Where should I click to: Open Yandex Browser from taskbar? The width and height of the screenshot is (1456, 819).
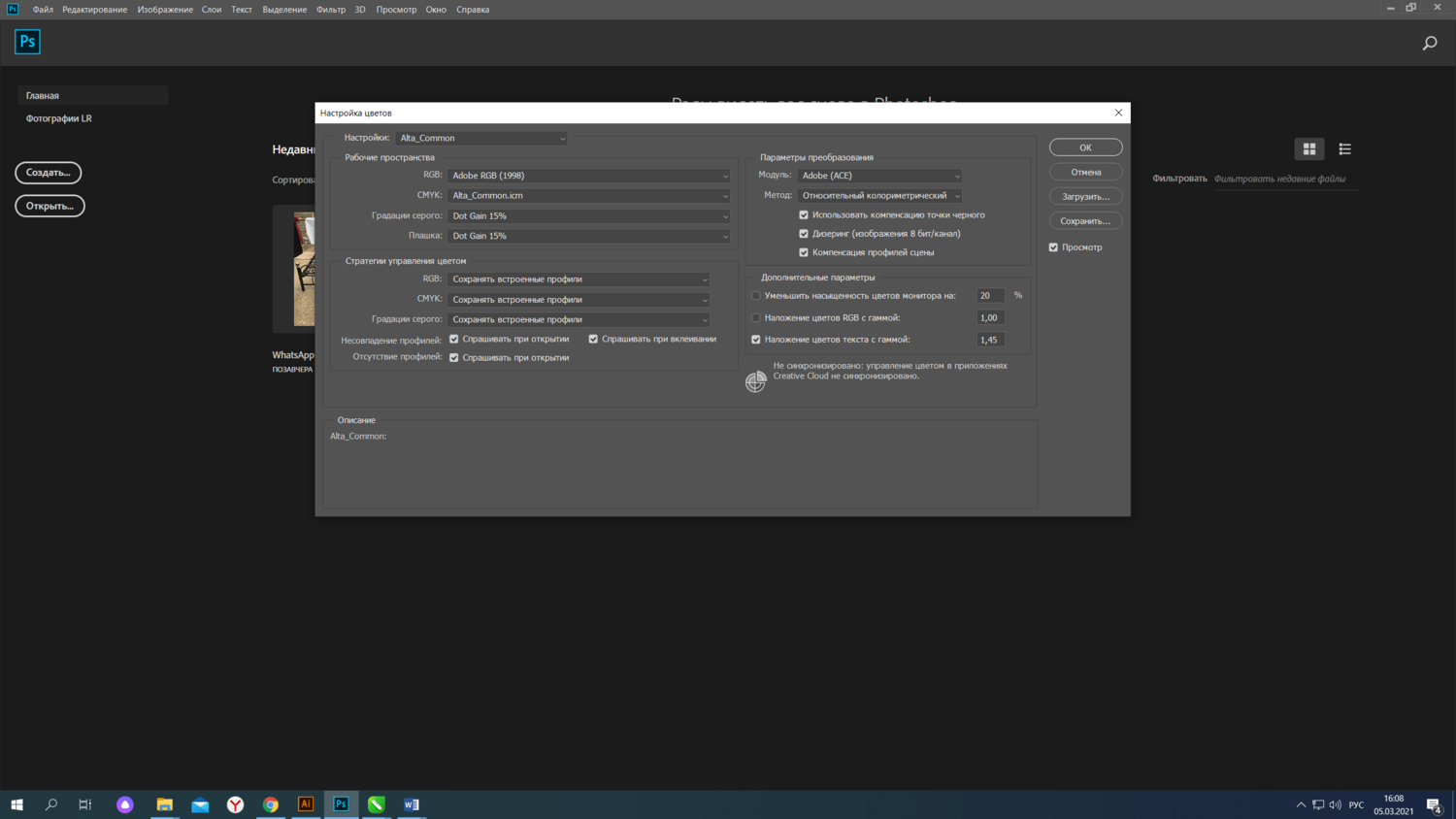click(x=236, y=804)
